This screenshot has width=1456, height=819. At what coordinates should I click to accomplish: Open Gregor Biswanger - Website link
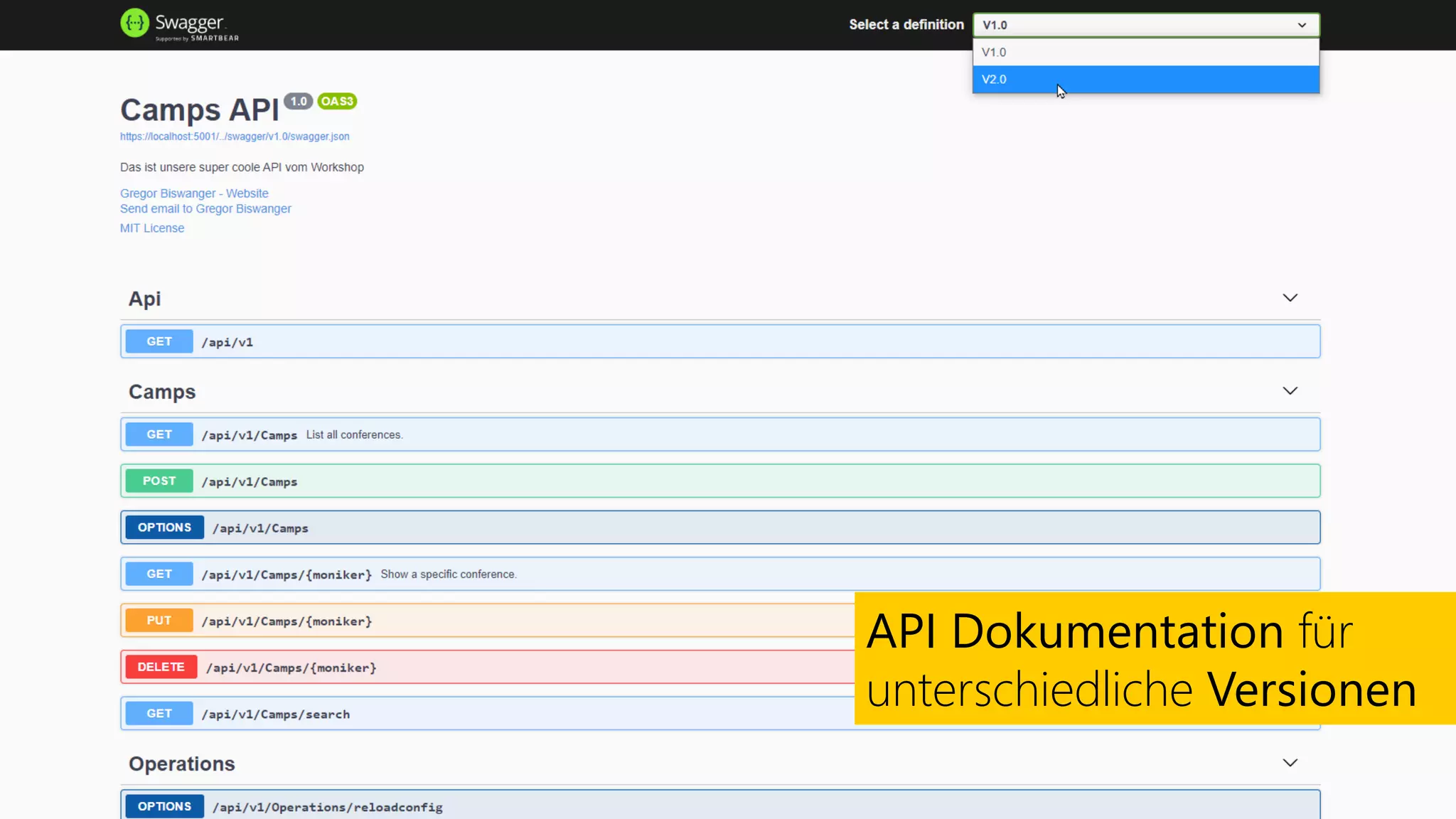pos(194,193)
